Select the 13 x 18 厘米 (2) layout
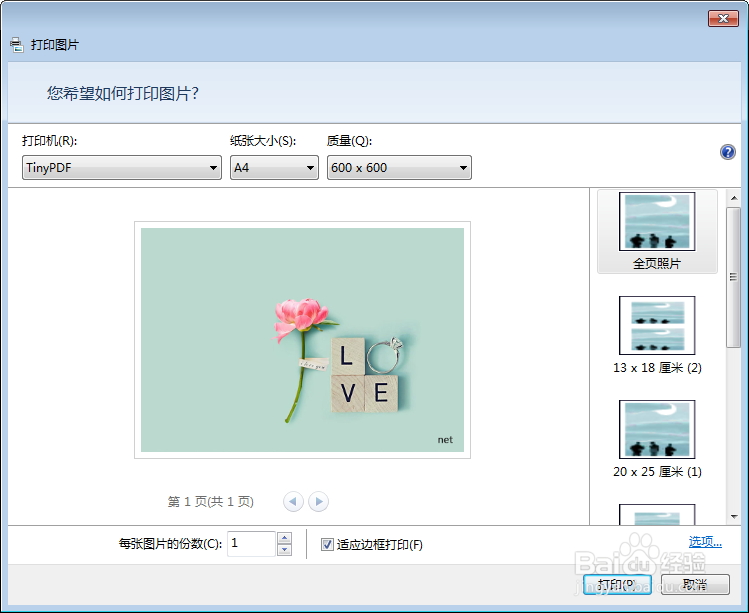 click(x=657, y=335)
